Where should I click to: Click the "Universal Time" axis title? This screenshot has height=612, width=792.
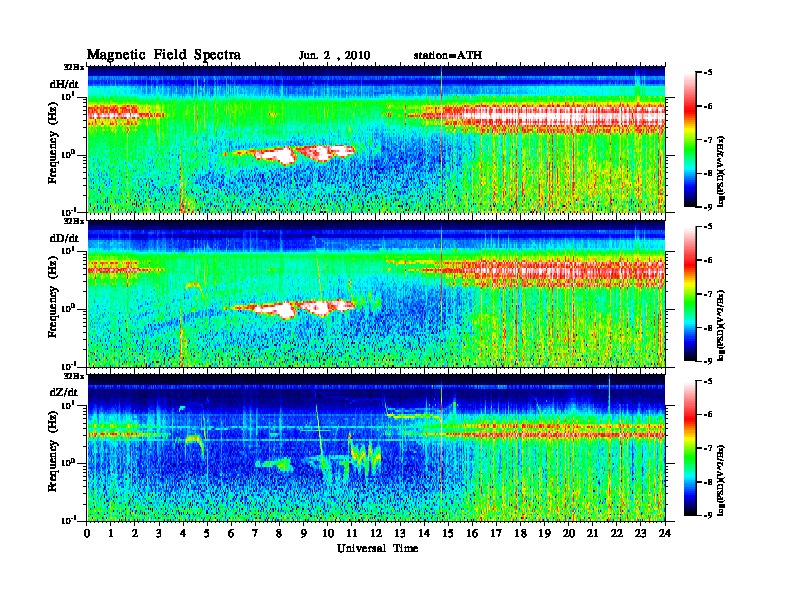pyautogui.click(x=377, y=548)
